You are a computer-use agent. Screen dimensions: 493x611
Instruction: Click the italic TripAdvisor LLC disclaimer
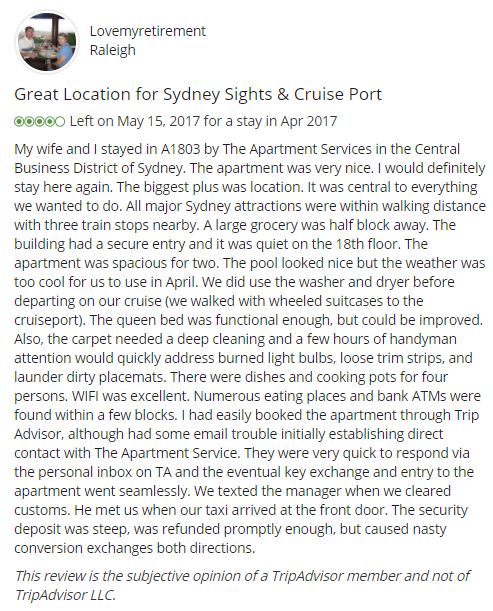[242, 585]
